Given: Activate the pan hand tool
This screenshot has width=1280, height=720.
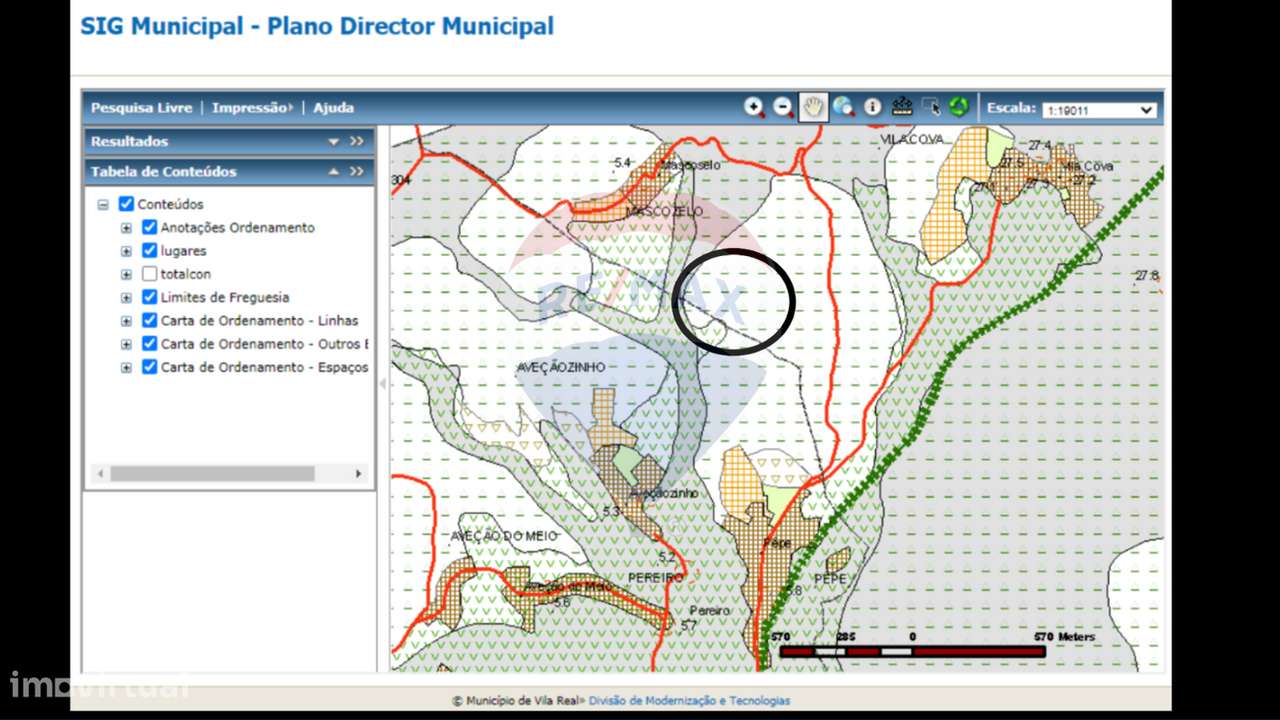Looking at the screenshot, I should point(813,107).
